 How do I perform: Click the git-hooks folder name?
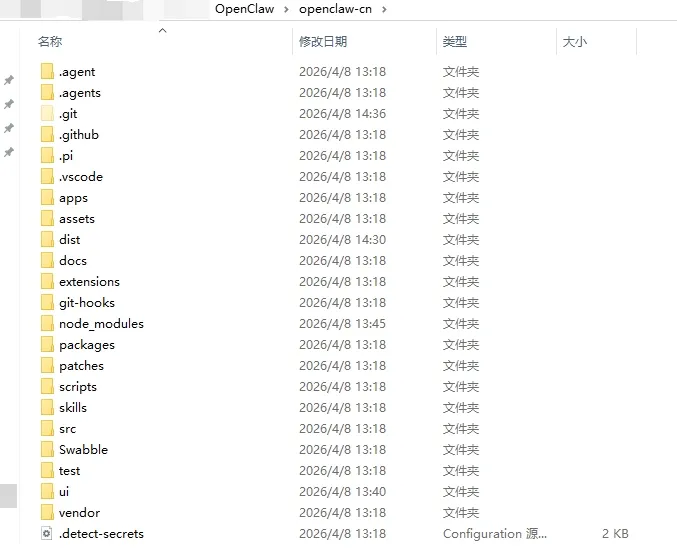(x=87, y=303)
